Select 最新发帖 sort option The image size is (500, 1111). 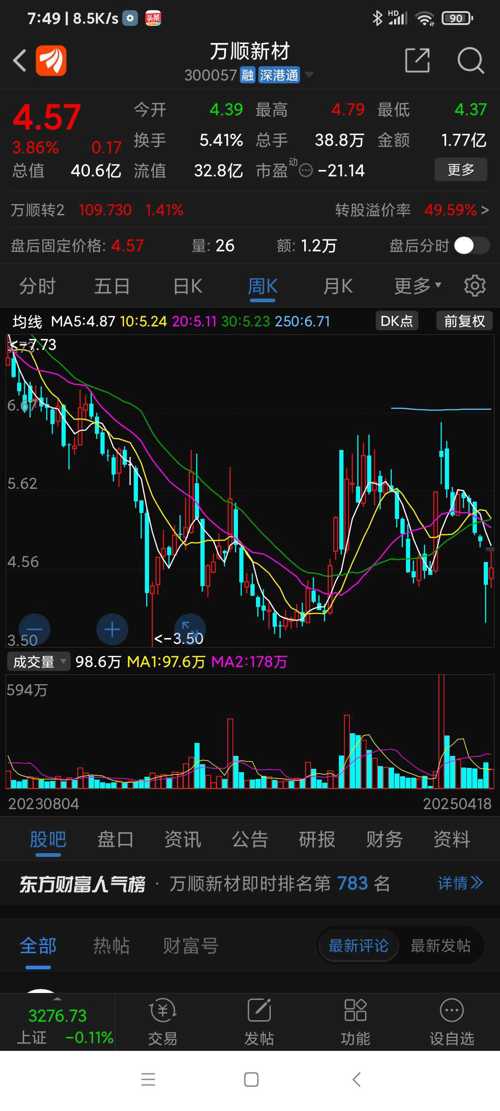pos(441,946)
